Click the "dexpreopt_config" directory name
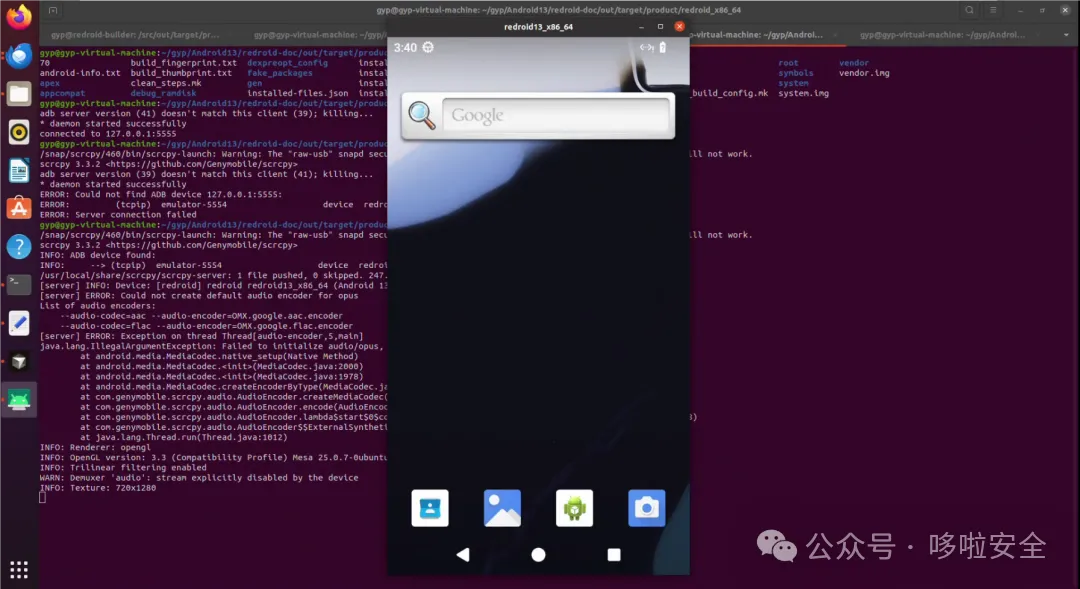Image resolution: width=1080 pixels, height=589 pixels. 287,63
